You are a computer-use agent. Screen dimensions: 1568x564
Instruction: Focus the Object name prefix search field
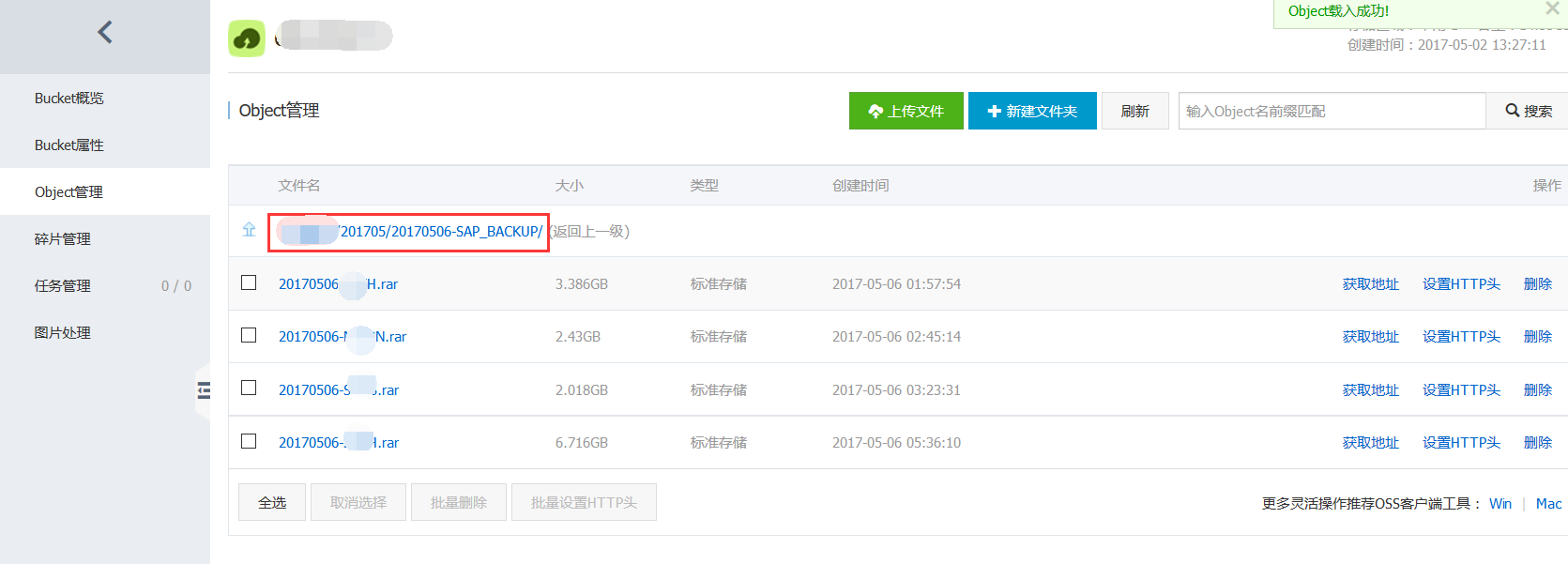pyautogui.click(x=1332, y=111)
